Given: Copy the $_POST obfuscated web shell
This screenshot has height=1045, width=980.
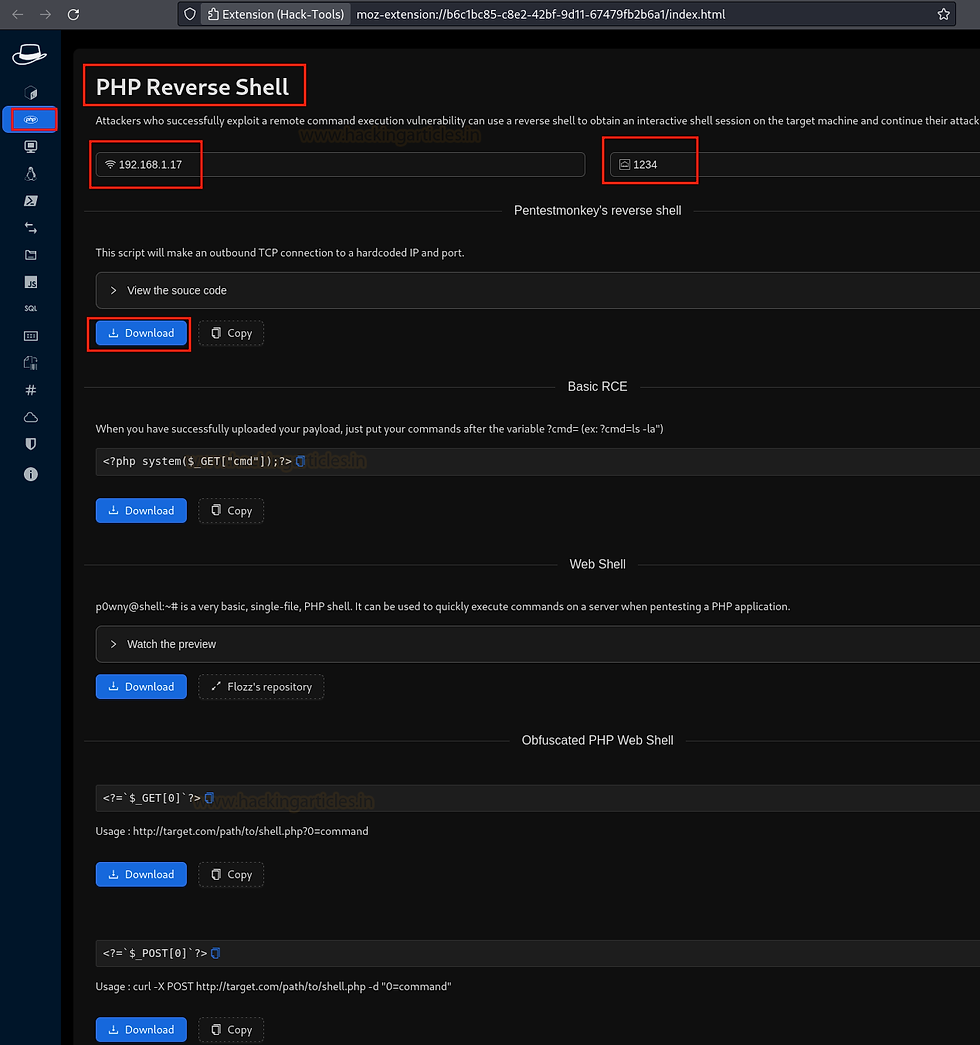Looking at the screenshot, I should coord(231,1030).
